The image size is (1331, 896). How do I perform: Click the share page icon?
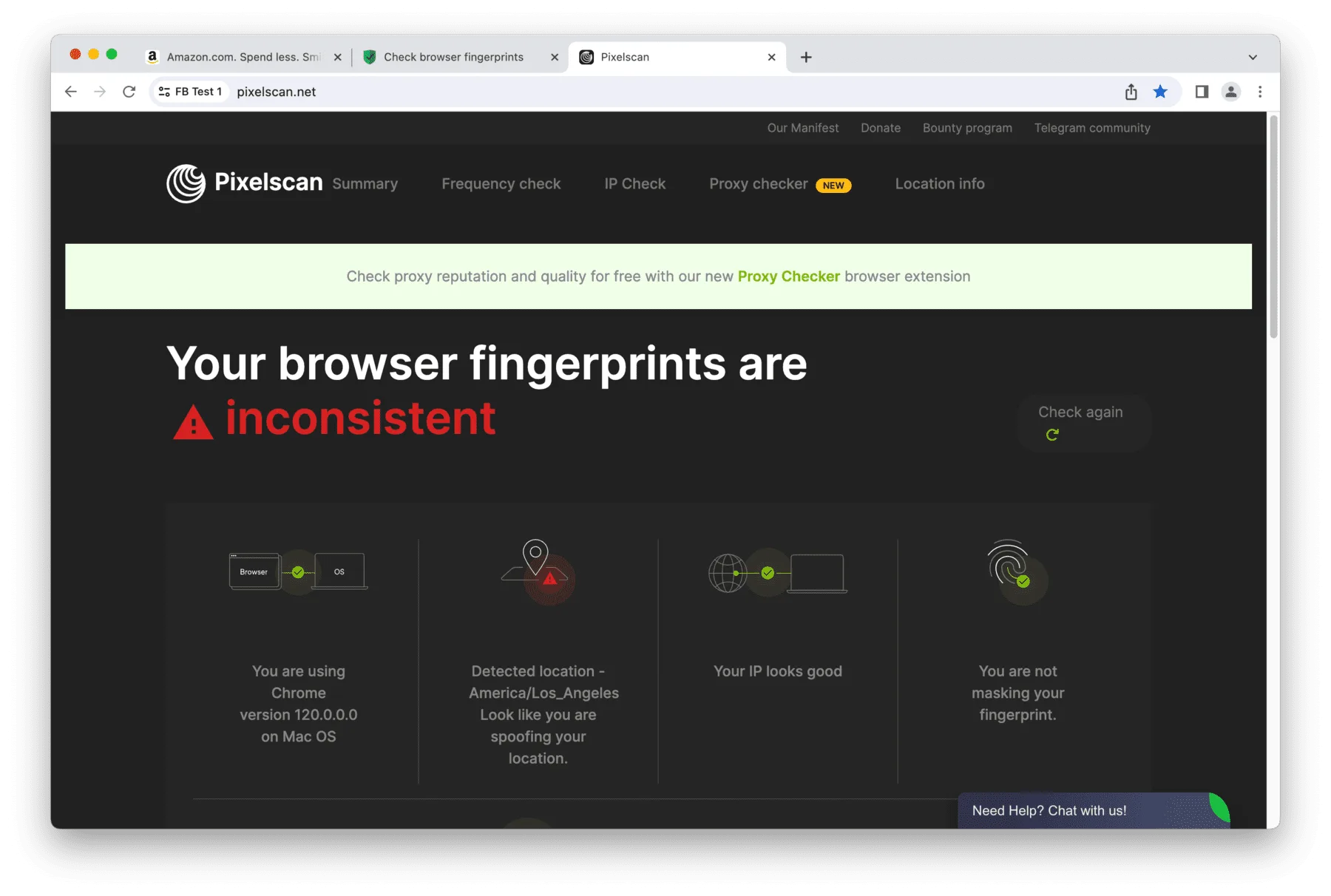(1131, 92)
